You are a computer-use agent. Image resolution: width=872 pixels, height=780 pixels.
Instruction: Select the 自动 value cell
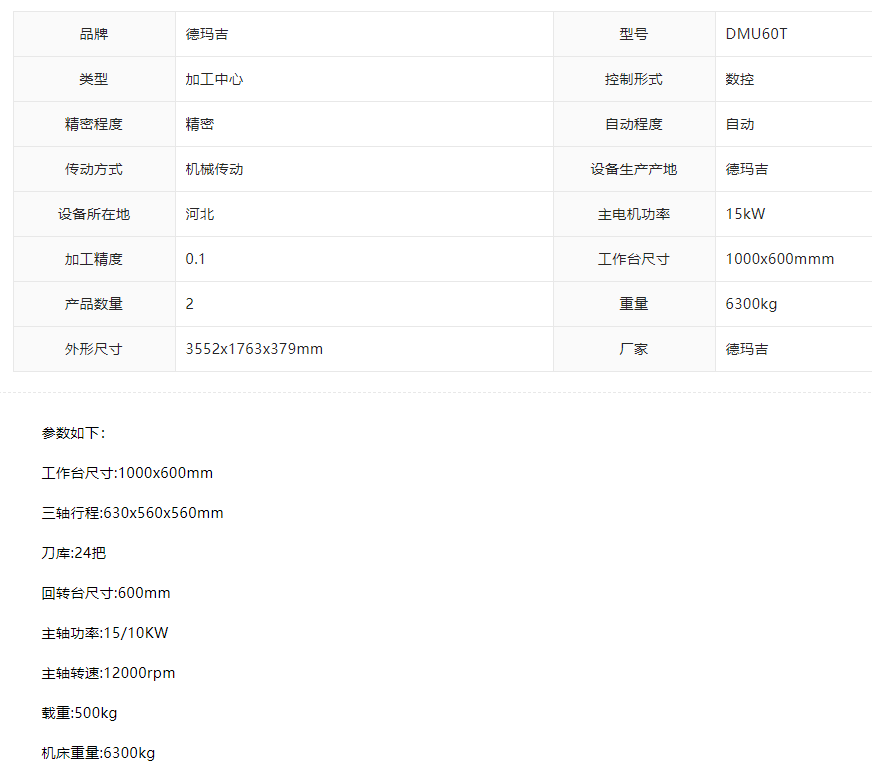click(x=794, y=124)
